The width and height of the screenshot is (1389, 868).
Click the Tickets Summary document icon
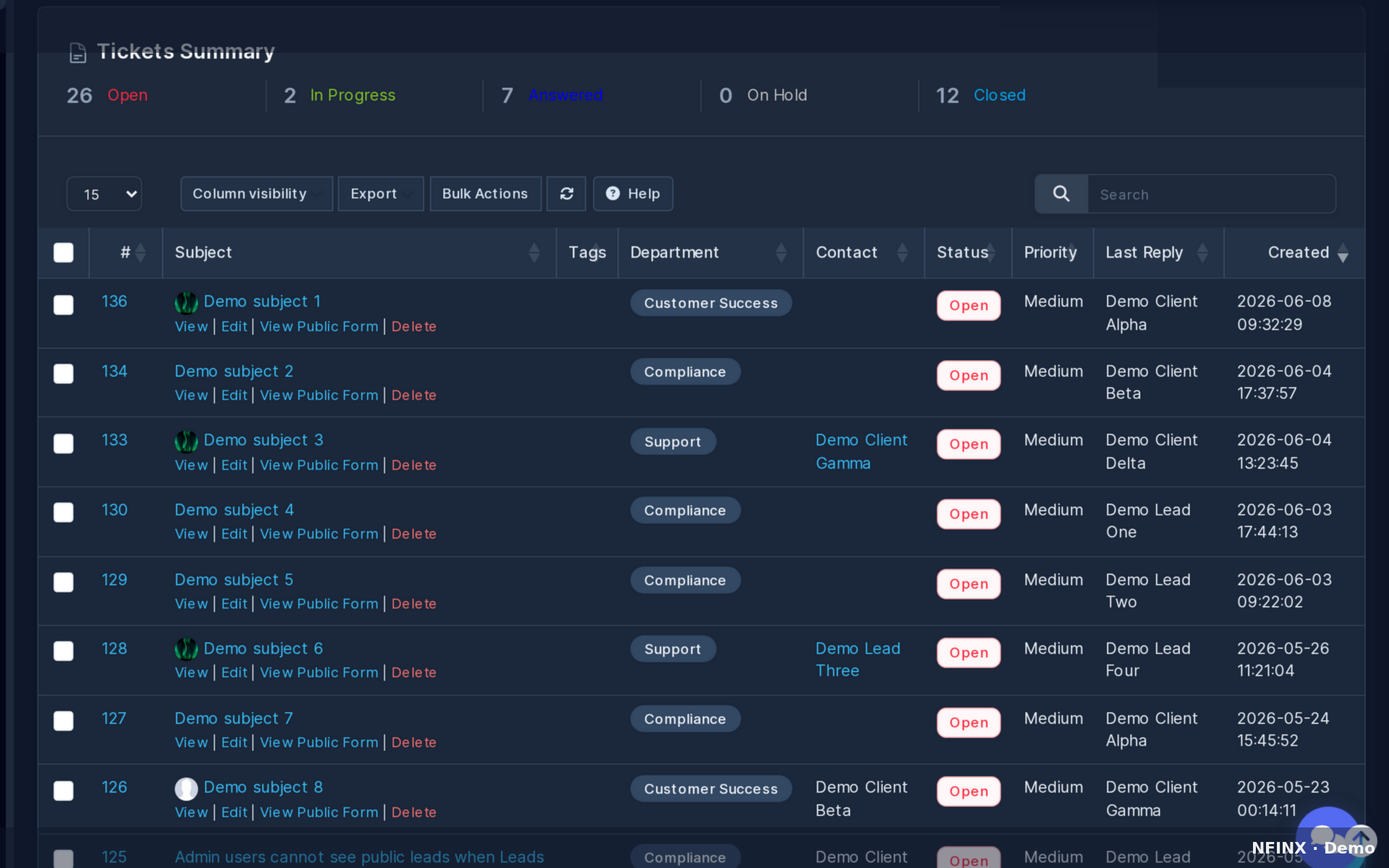coord(77,52)
